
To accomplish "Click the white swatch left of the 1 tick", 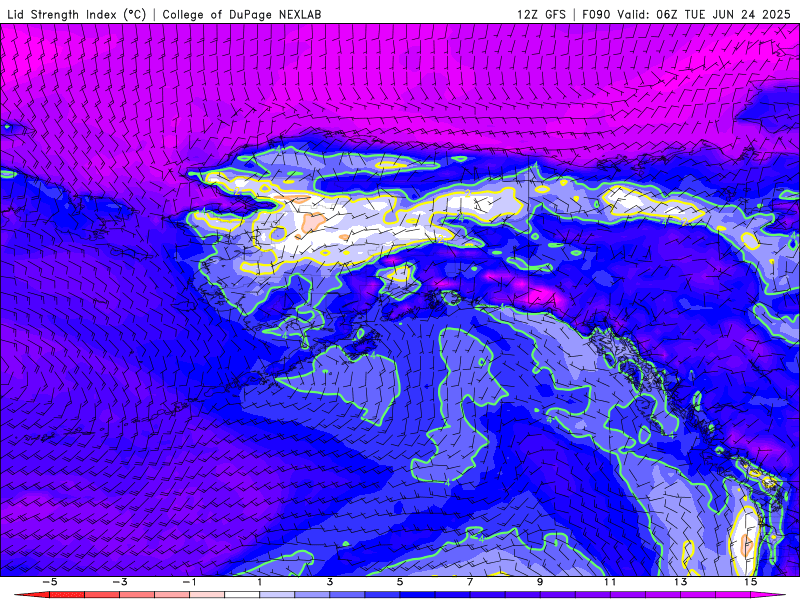I will click(x=242, y=595).
